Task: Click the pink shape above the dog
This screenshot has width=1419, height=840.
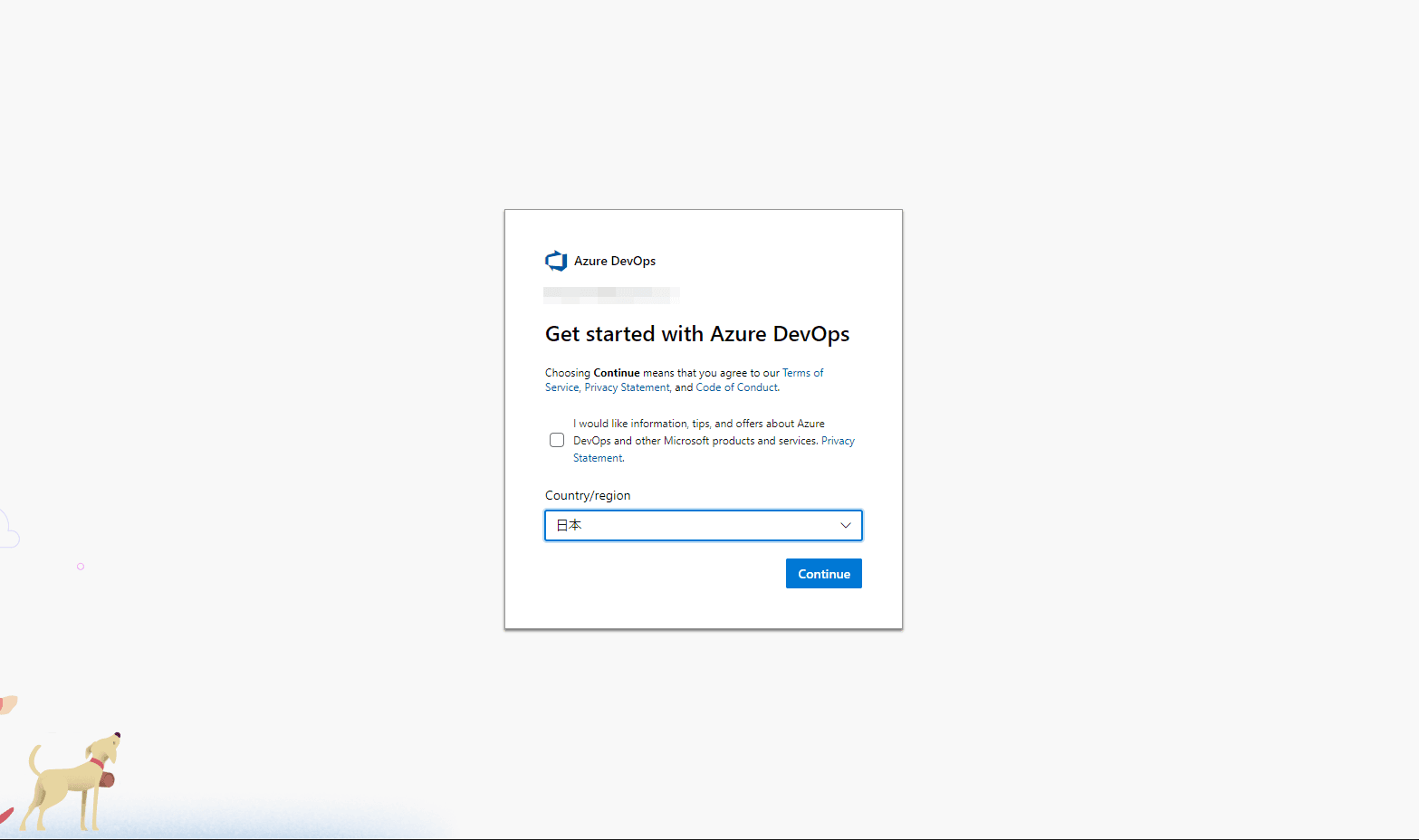Action: pos(7,704)
